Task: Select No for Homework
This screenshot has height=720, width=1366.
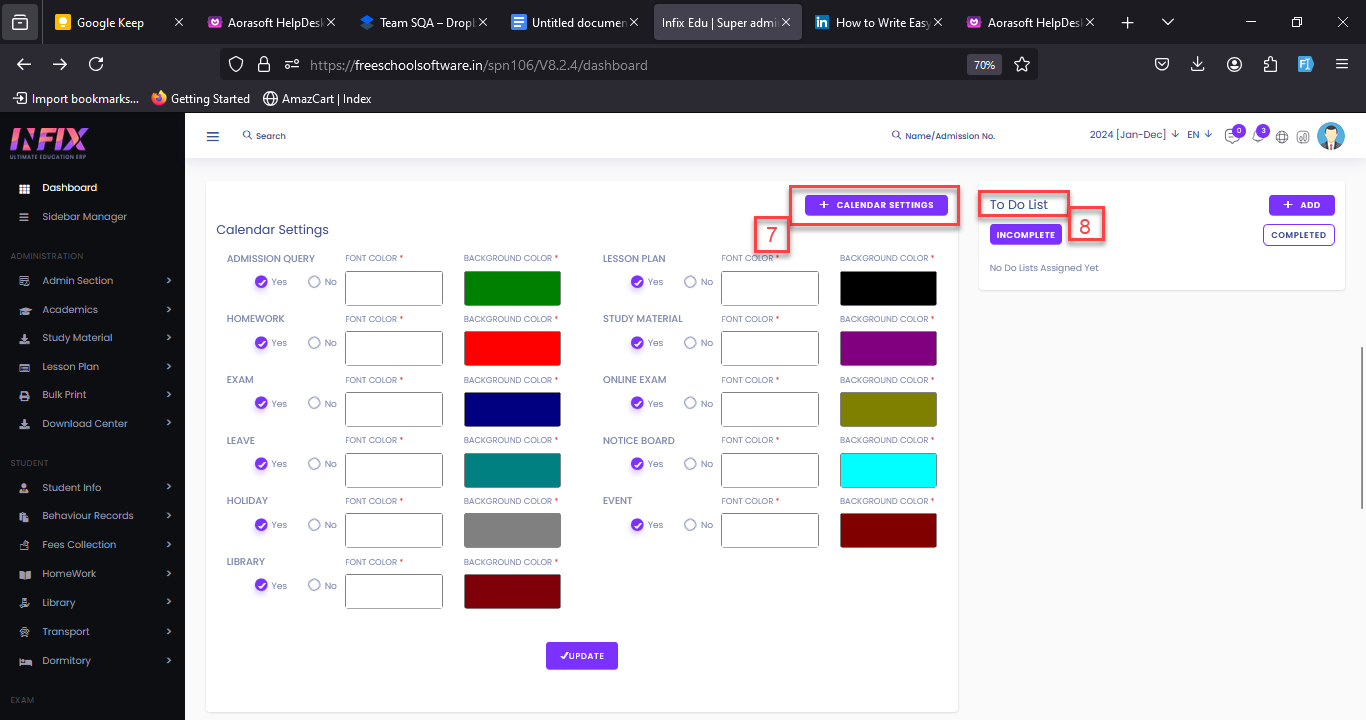Action: 314,343
